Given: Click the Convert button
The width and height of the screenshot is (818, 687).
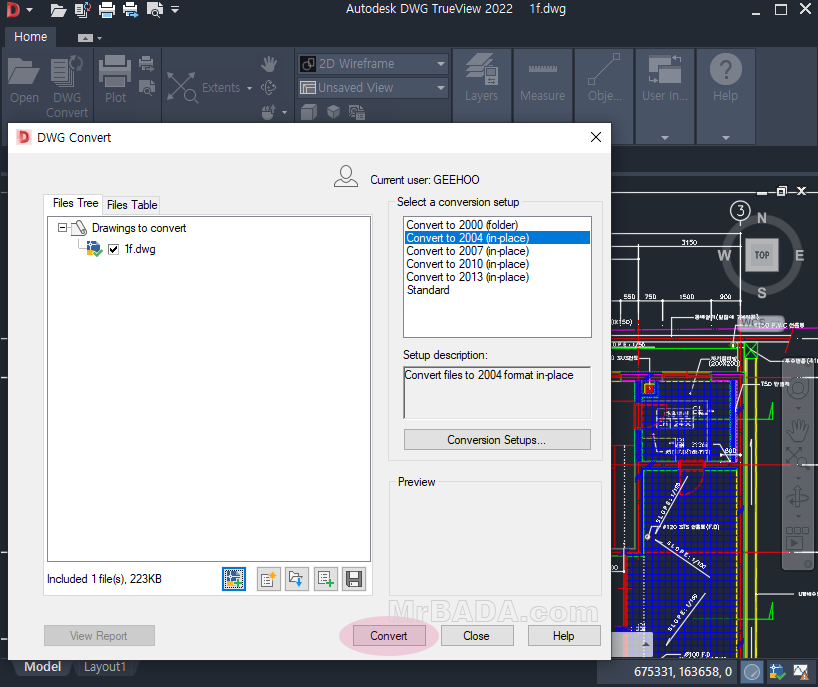Looking at the screenshot, I should 389,636.
